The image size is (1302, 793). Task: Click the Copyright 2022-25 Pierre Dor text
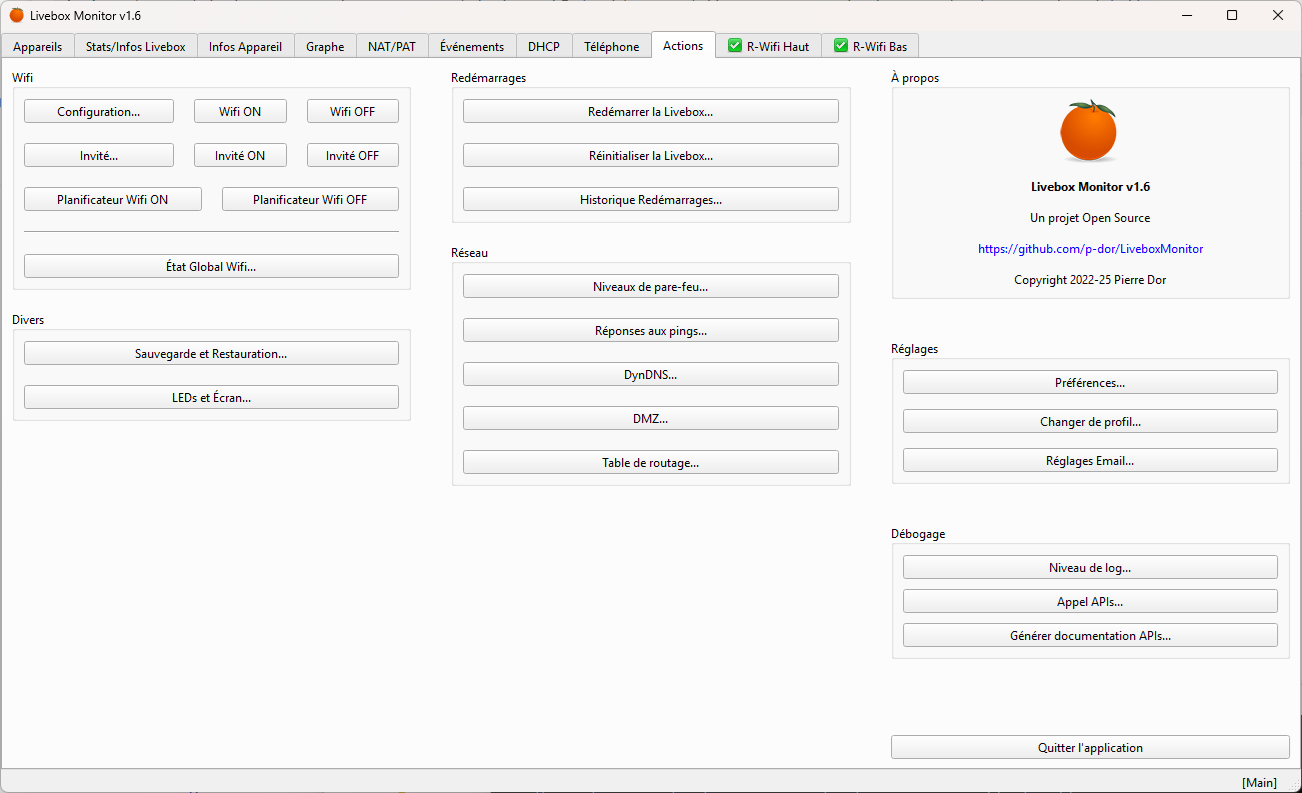1090,279
